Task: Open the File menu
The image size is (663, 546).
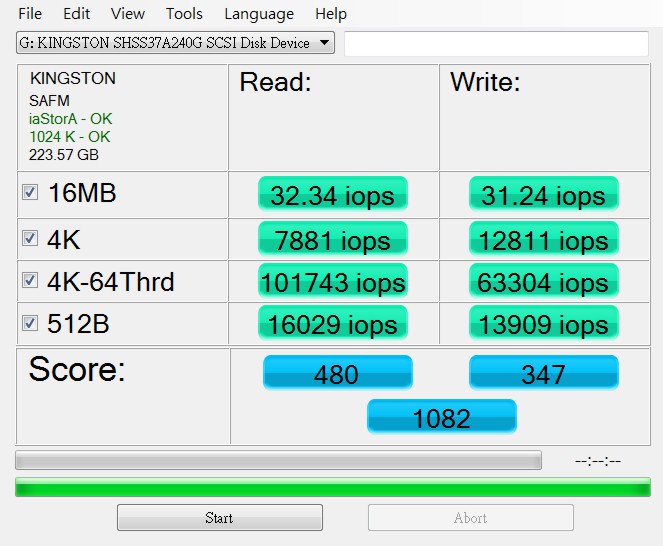Action: click(x=30, y=14)
